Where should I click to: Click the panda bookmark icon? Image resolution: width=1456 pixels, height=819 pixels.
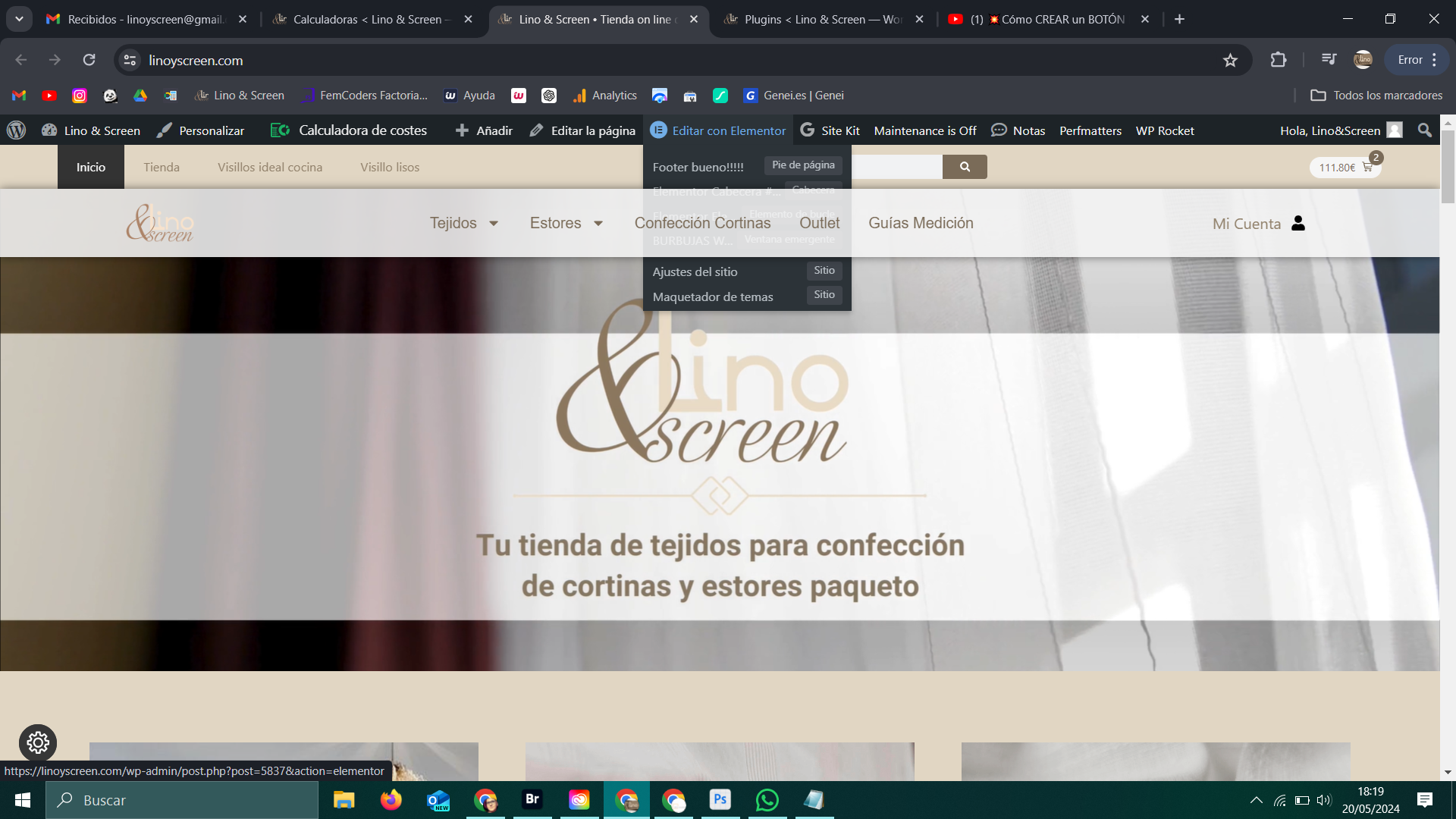click(x=110, y=96)
